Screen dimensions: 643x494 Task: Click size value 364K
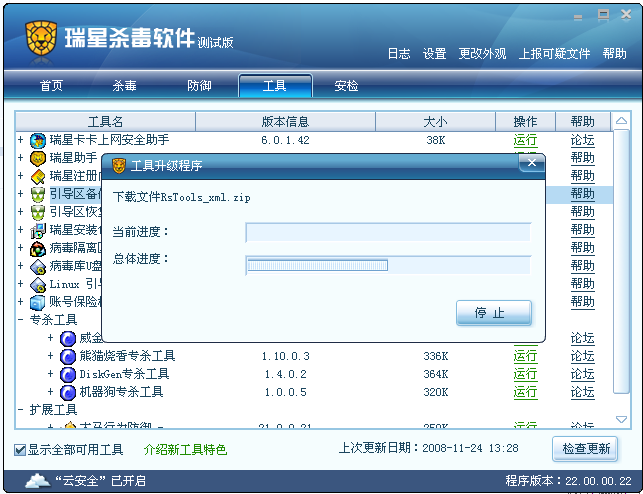pyautogui.click(x=436, y=374)
